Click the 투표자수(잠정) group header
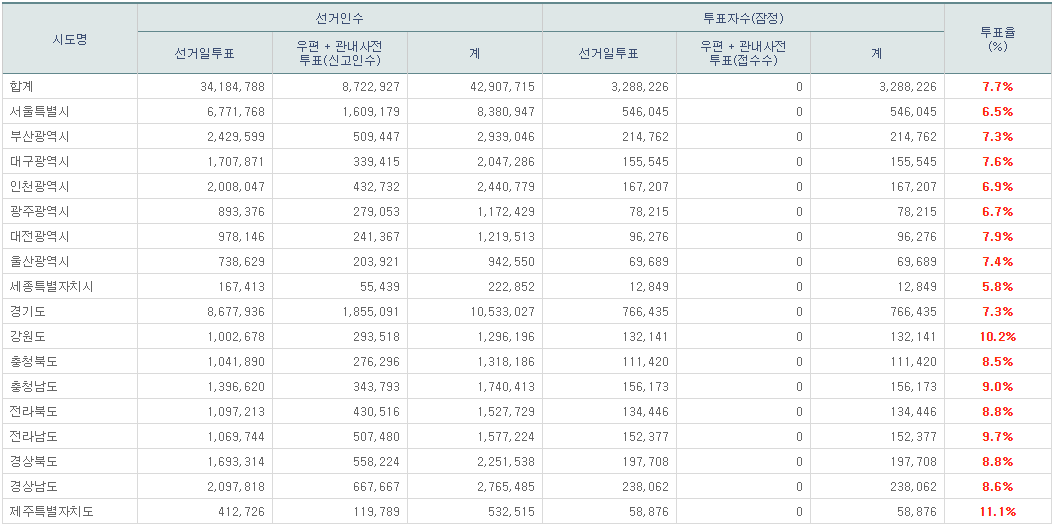The height and width of the screenshot is (525, 1053). [x=742, y=19]
